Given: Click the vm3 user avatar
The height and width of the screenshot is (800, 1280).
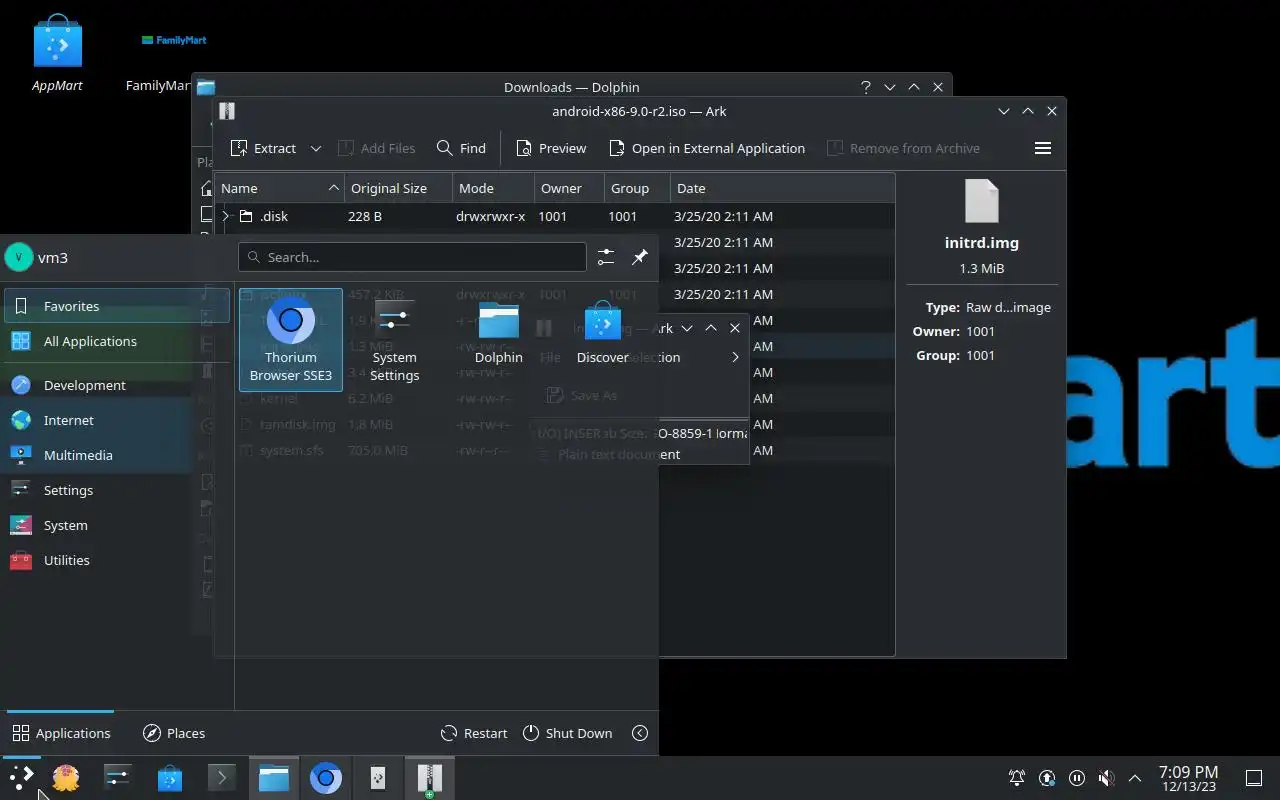Looking at the screenshot, I should click(x=18, y=257).
